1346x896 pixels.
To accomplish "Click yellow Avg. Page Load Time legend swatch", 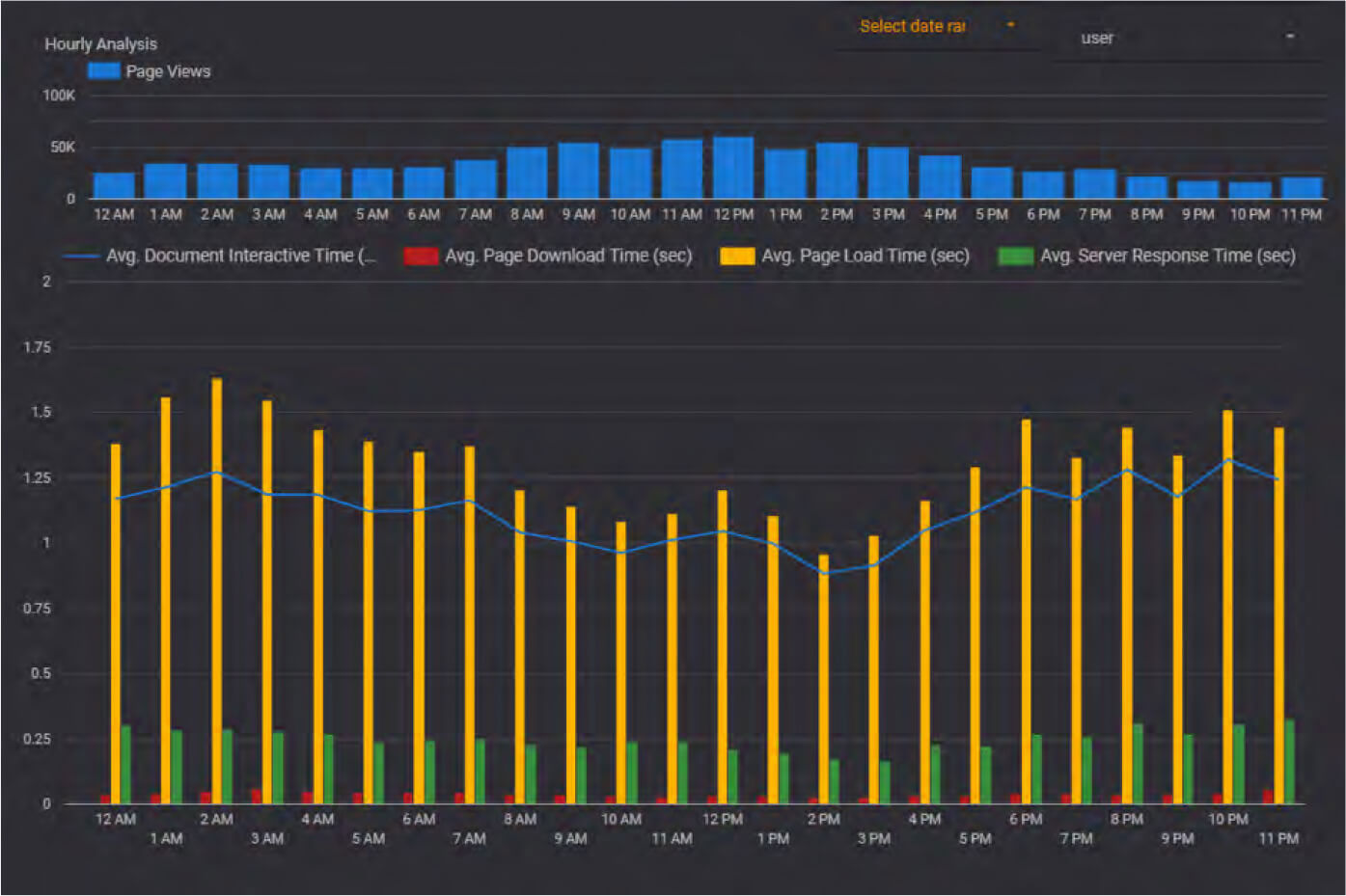I will coord(737,256).
